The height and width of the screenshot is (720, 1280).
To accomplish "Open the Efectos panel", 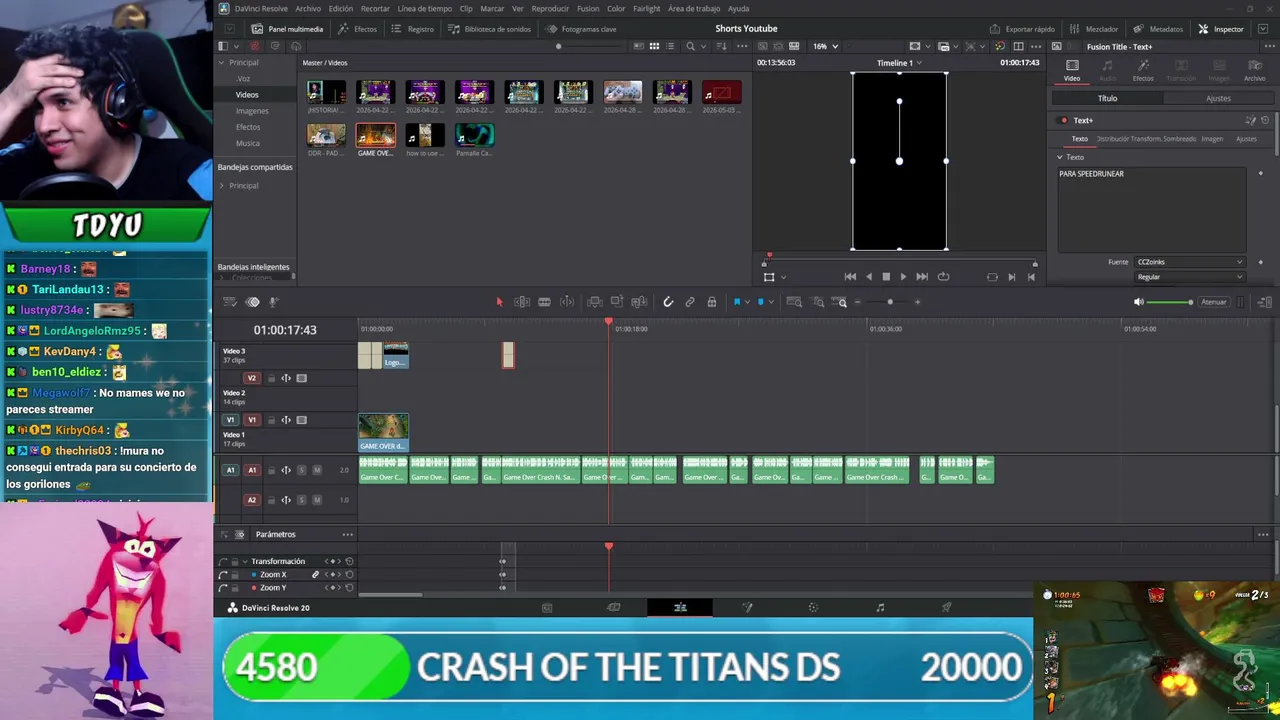I will (x=358, y=29).
